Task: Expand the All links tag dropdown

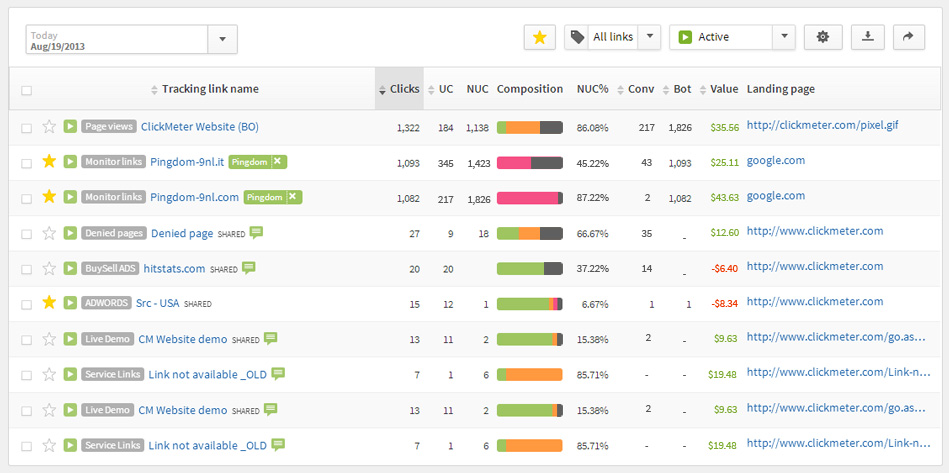Action: coord(649,37)
